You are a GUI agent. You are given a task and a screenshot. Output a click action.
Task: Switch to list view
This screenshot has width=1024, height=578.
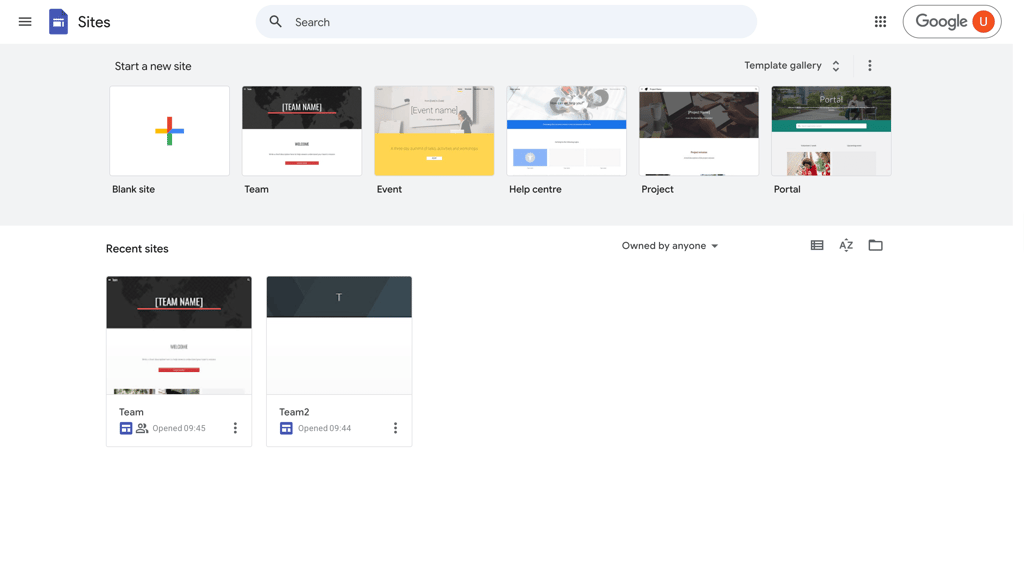click(816, 245)
